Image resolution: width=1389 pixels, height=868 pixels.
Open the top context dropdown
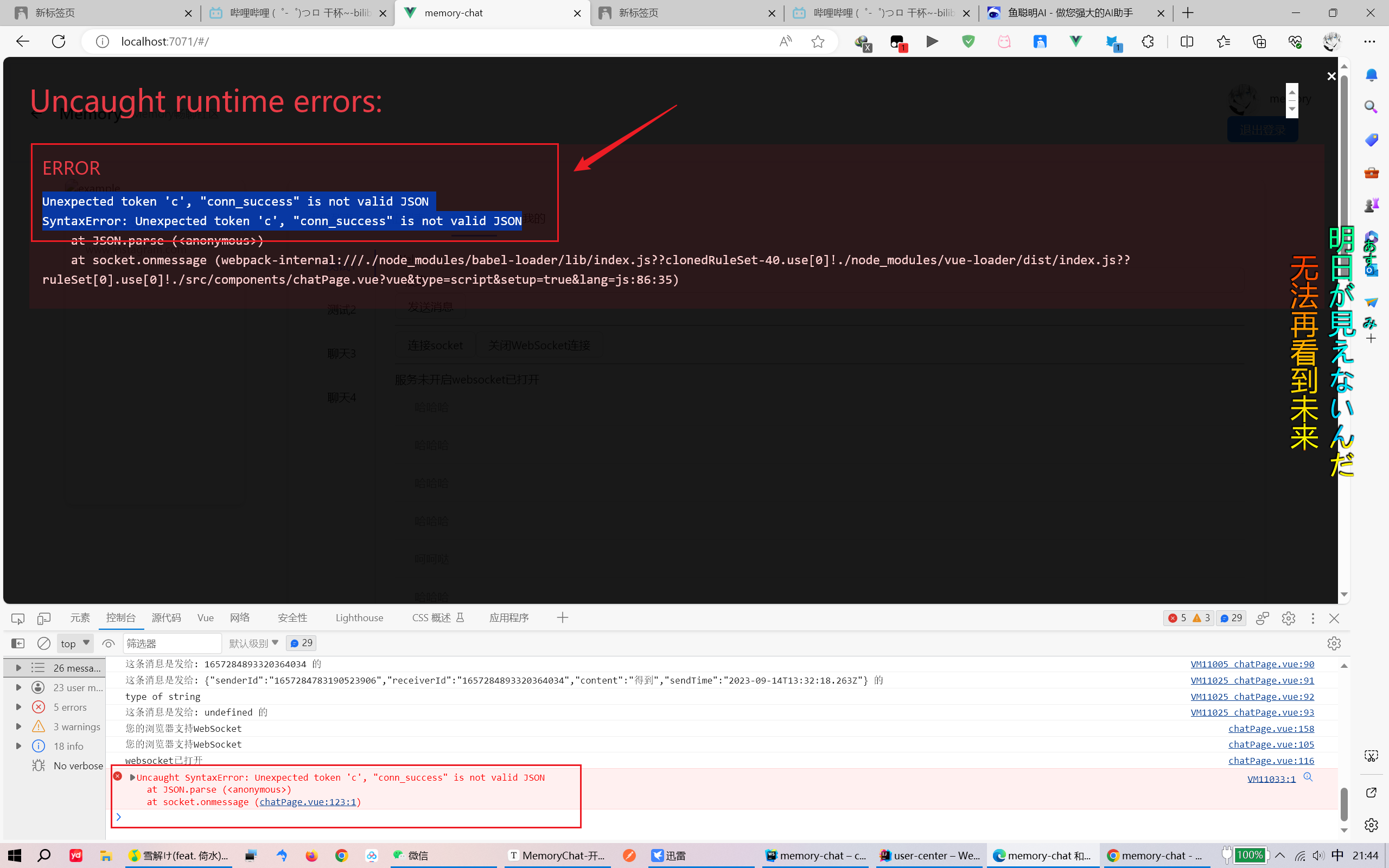point(75,643)
